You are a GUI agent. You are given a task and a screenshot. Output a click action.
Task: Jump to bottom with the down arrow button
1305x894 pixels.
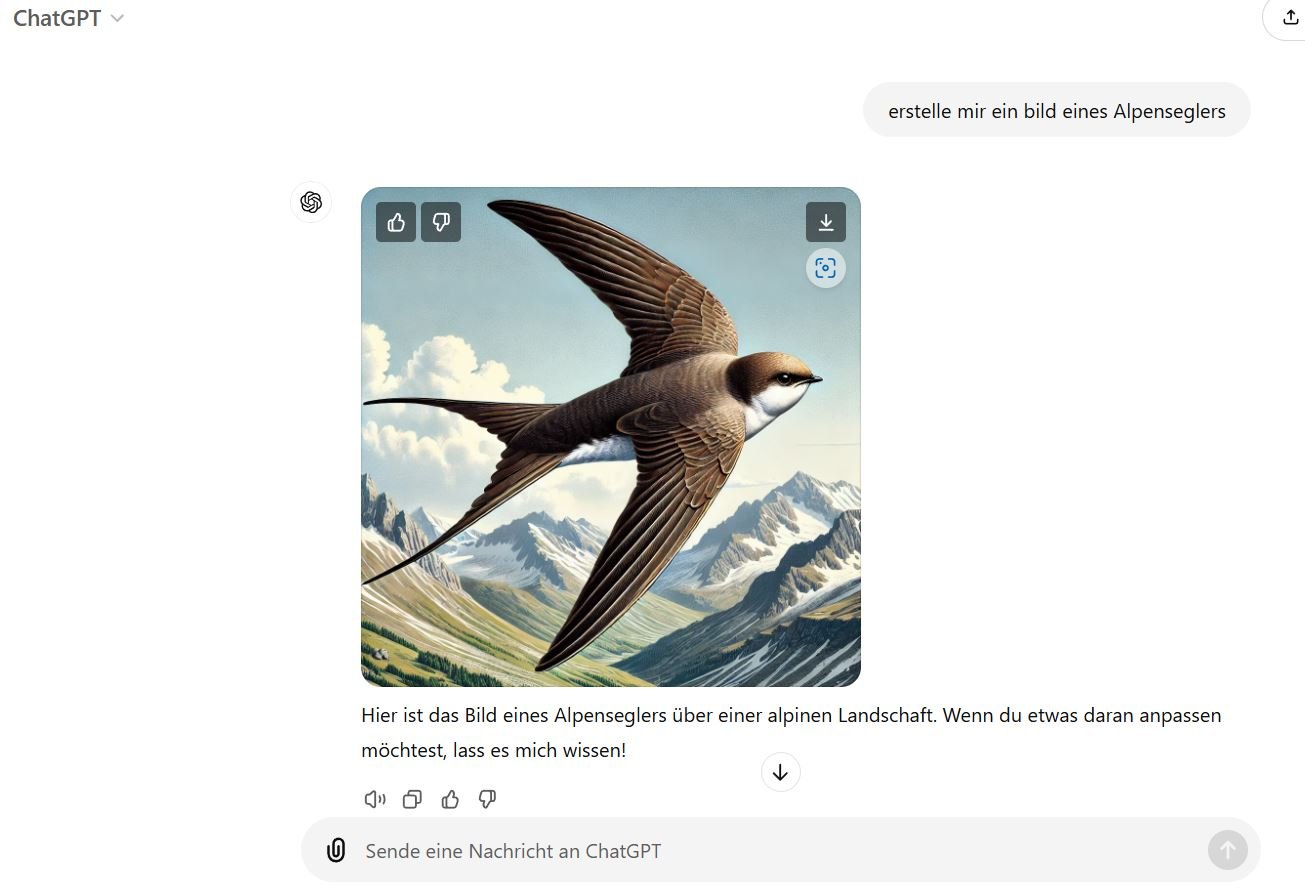pos(781,772)
